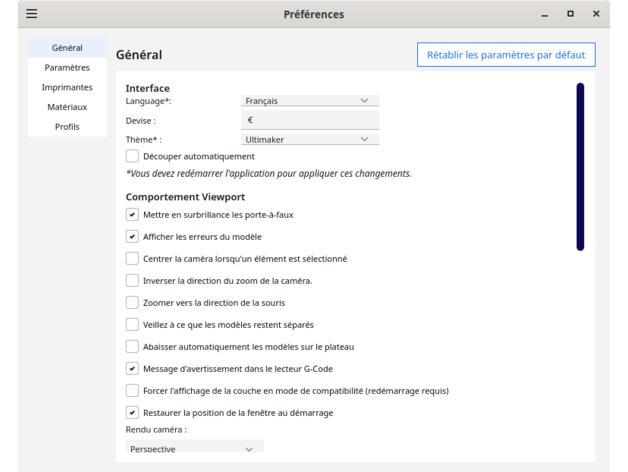Enable Découper automatiquement checkbox
The image size is (628, 472).
(133, 156)
